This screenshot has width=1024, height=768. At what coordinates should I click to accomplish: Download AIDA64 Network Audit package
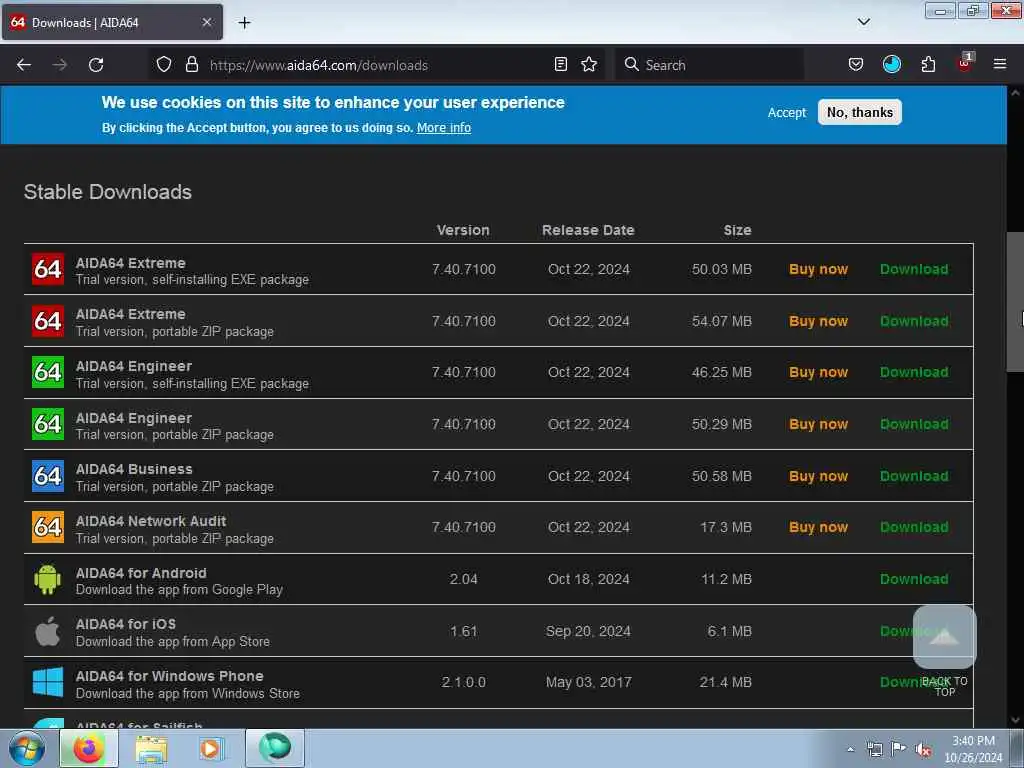point(914,527)
